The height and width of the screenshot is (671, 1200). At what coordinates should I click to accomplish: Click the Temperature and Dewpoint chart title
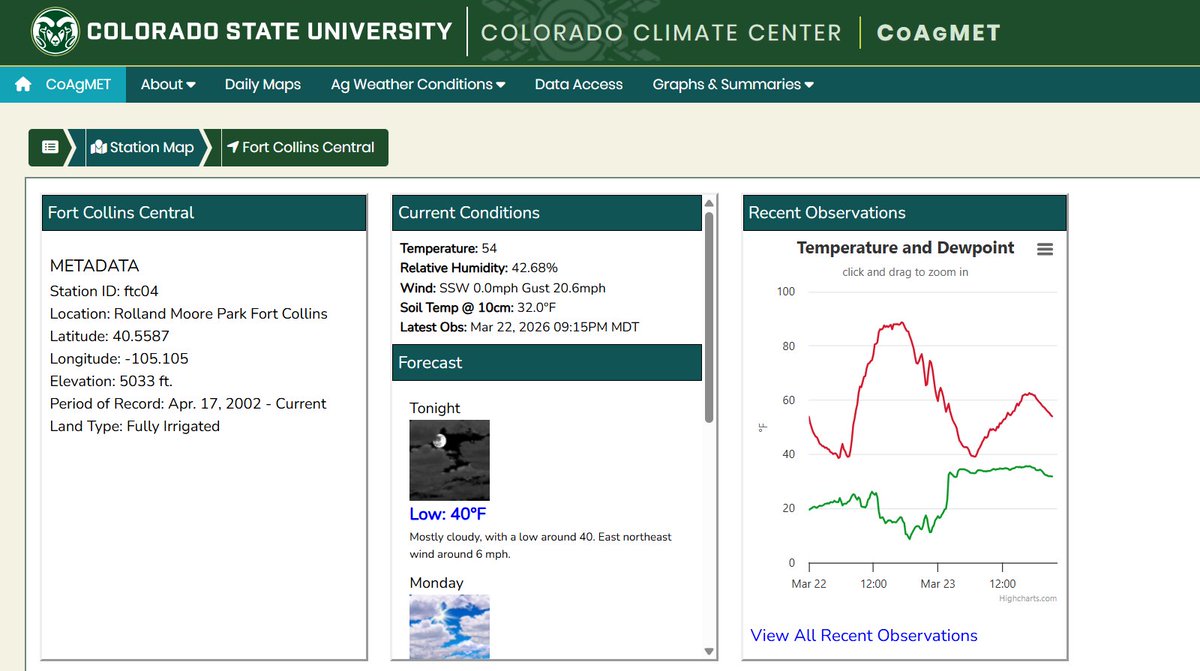click(x=905, y=248)
